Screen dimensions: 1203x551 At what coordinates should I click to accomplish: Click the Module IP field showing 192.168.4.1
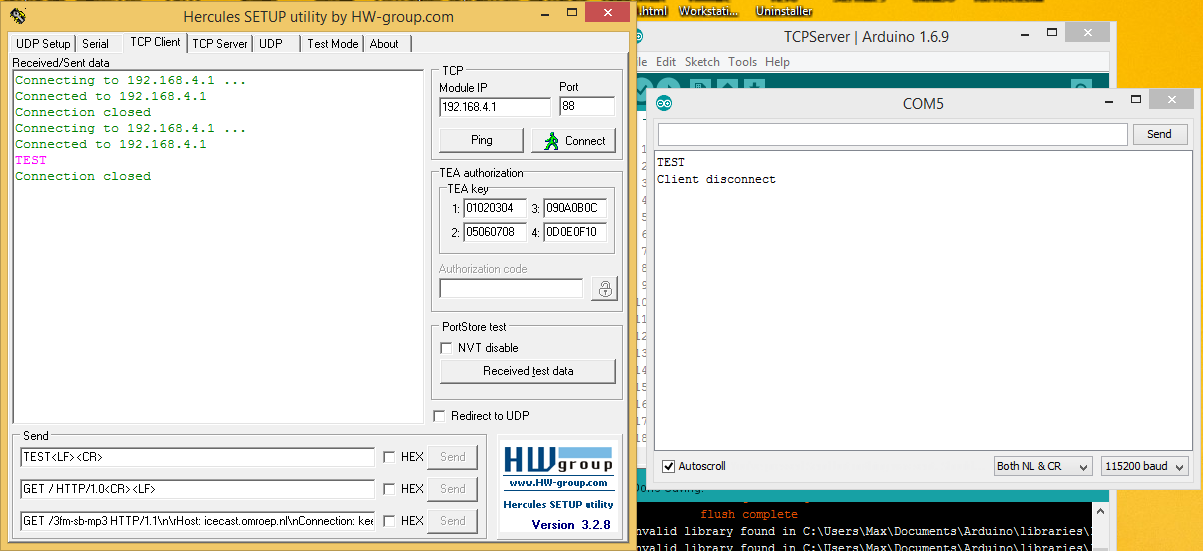[495, 106]
